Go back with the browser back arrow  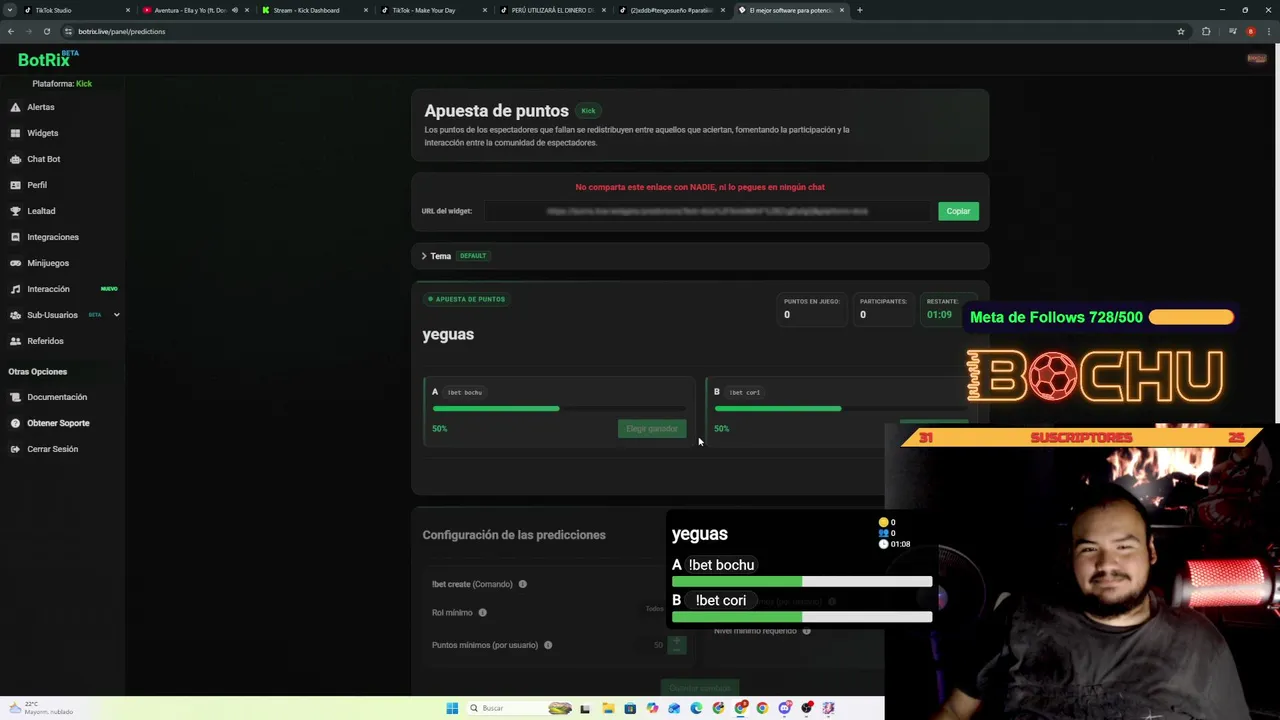click(11, 31)
